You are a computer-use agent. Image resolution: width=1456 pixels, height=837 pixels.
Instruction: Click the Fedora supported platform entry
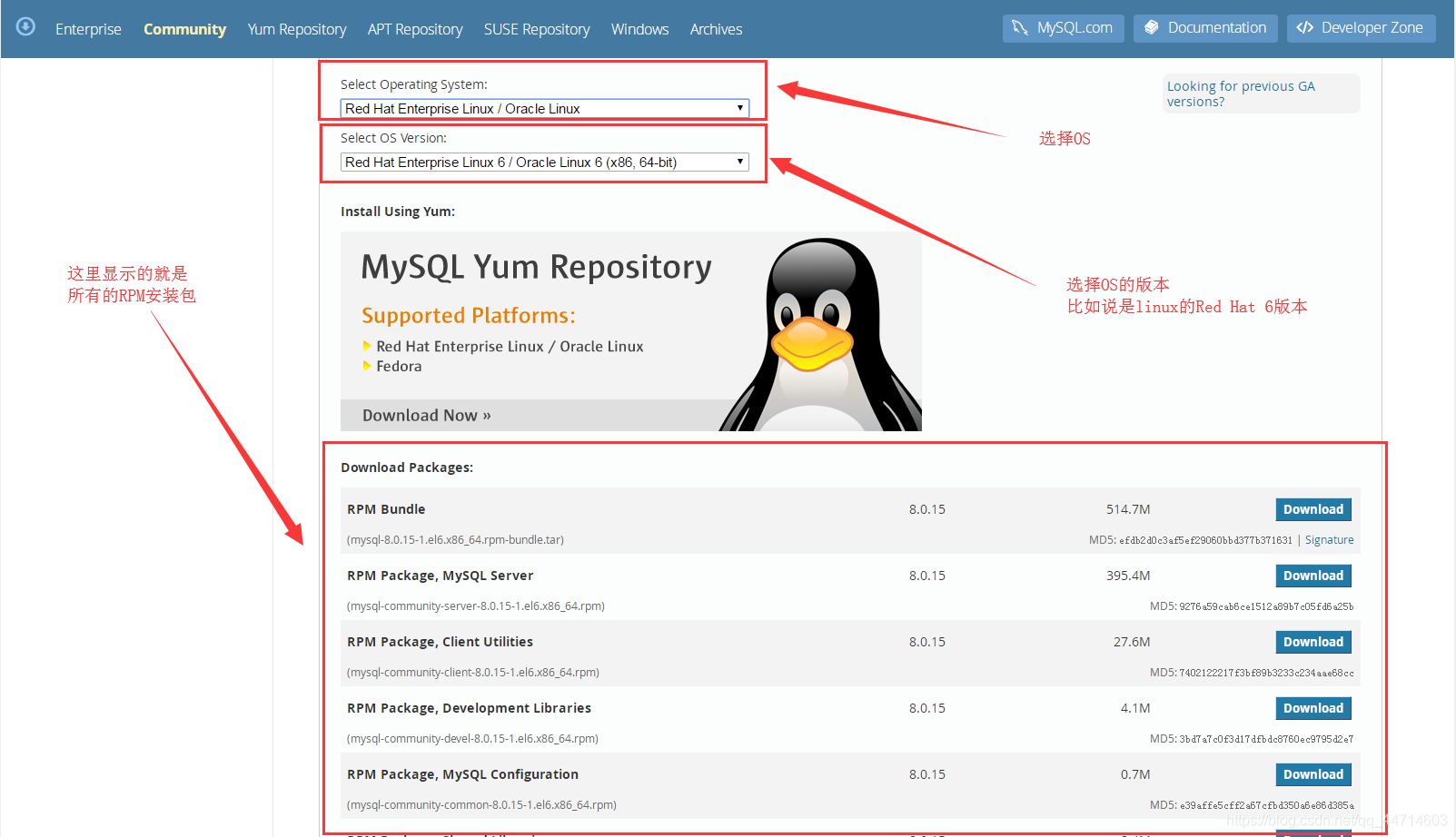tap(399, 366)
